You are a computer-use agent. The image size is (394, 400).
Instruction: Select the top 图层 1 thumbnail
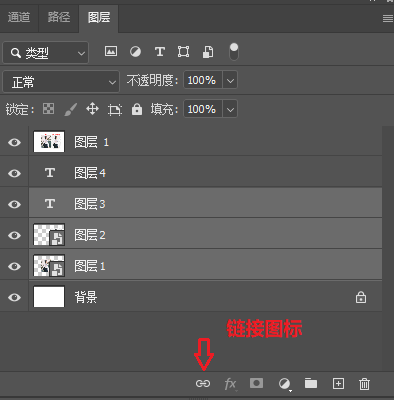point(49,142)
